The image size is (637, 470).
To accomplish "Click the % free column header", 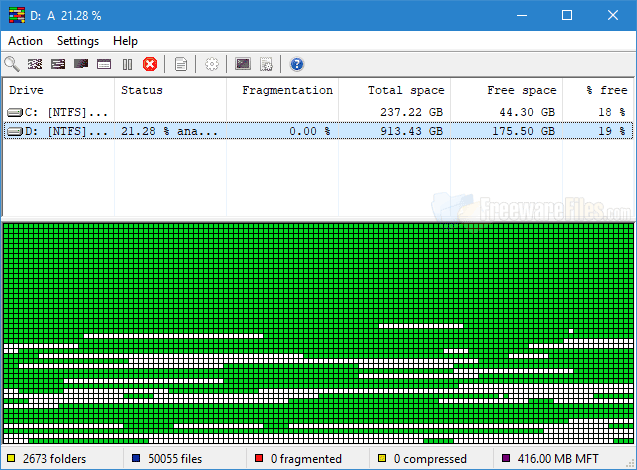I will point(598,90).
